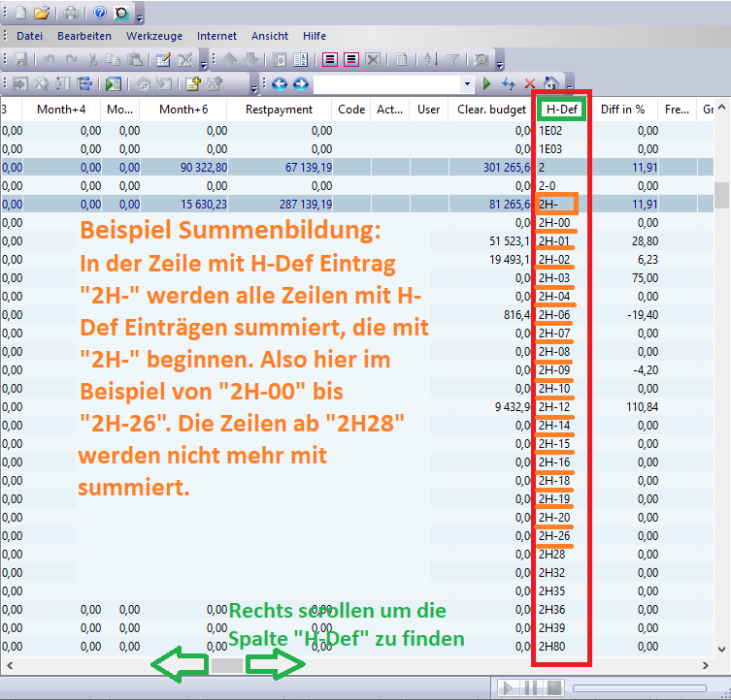Click the Restpayment column header
Image resolution: width=731 pixels, height=700 pixels.
tap(279, 109)
